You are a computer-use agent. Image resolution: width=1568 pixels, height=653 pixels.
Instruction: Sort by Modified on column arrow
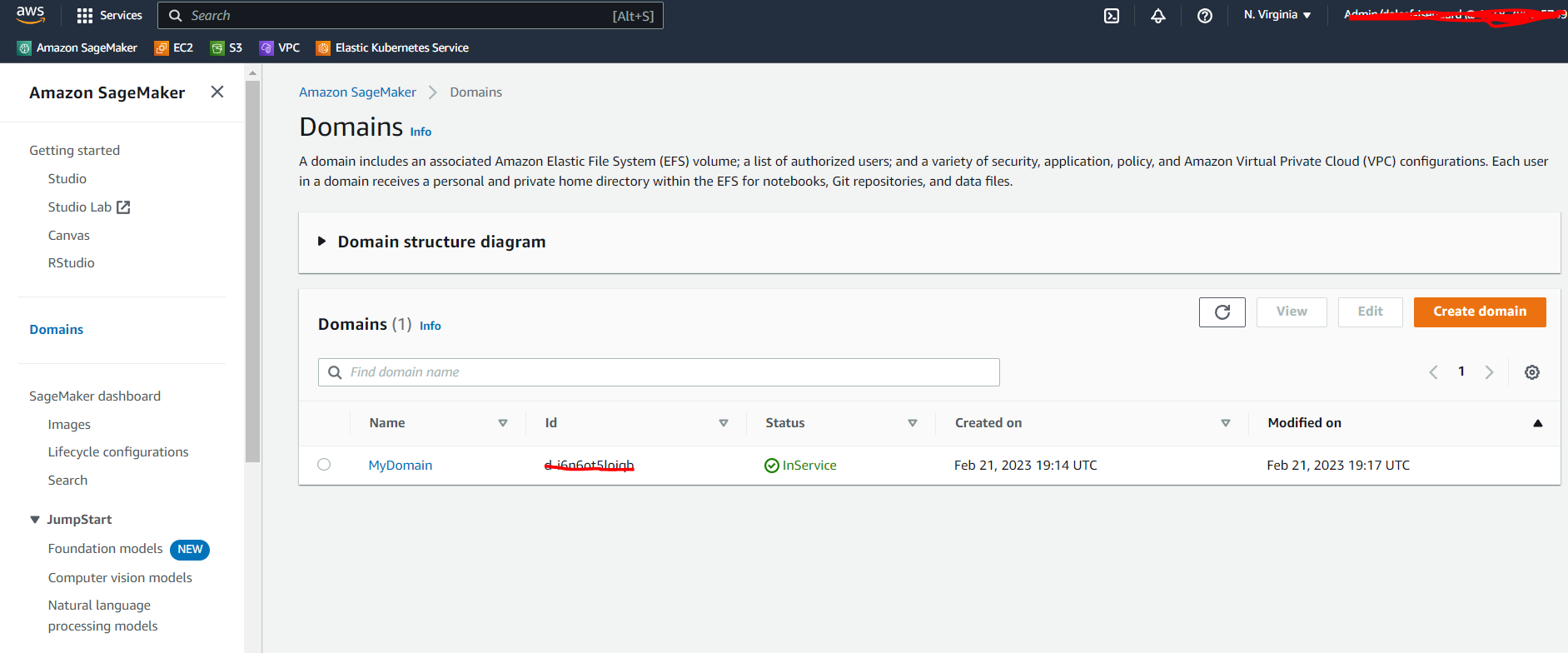coord(1538,423)
